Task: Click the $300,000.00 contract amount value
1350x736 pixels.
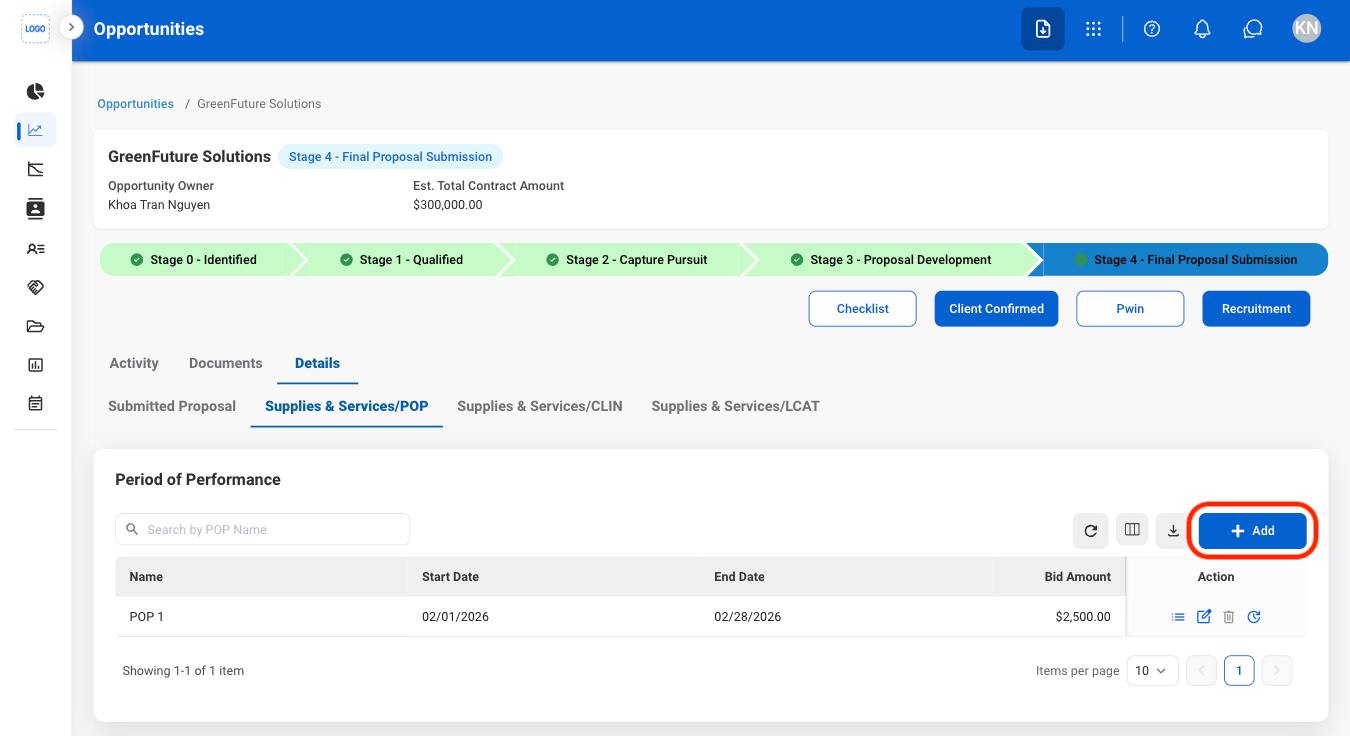Action: (448, 205)
